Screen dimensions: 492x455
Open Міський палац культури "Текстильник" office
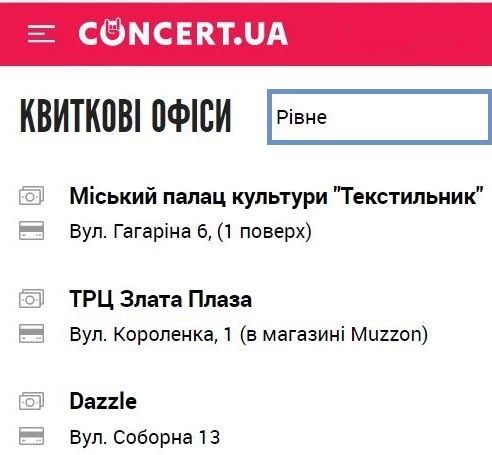click(276, 196)
